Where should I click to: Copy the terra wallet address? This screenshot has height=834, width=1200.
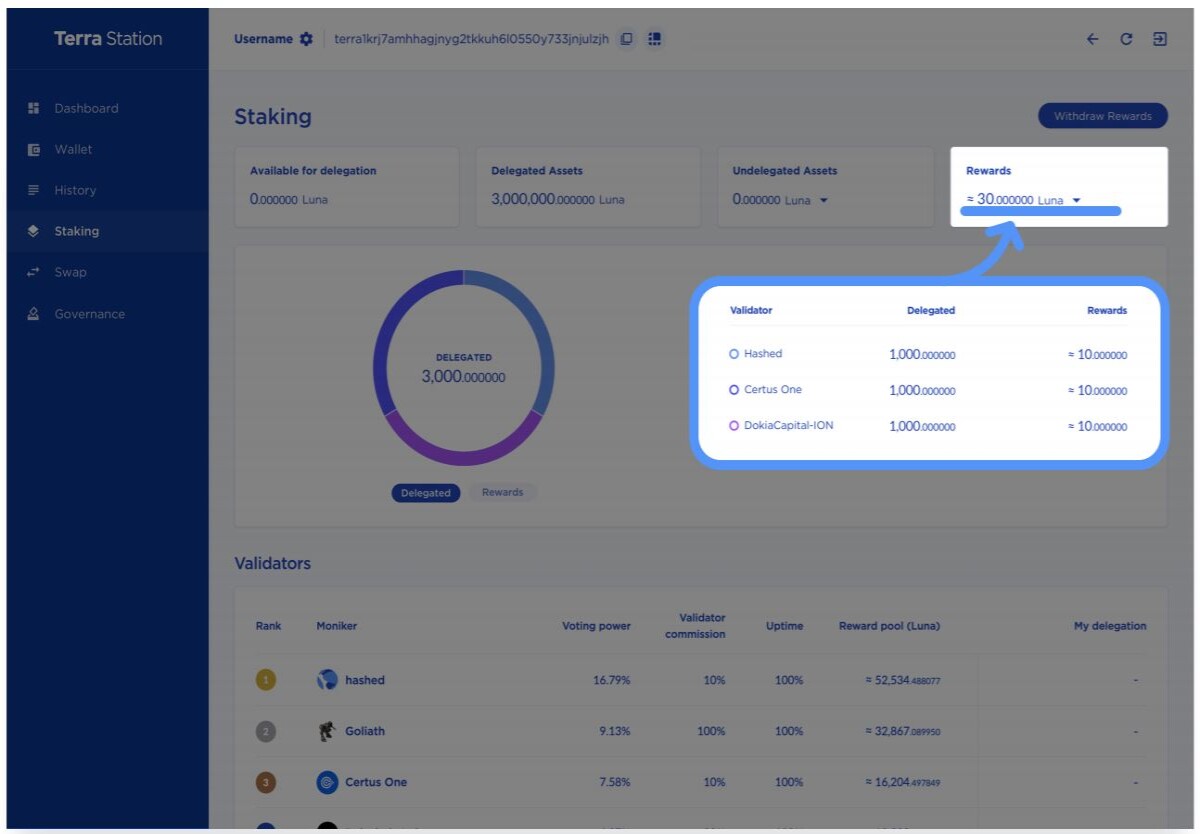click(626, 39)
